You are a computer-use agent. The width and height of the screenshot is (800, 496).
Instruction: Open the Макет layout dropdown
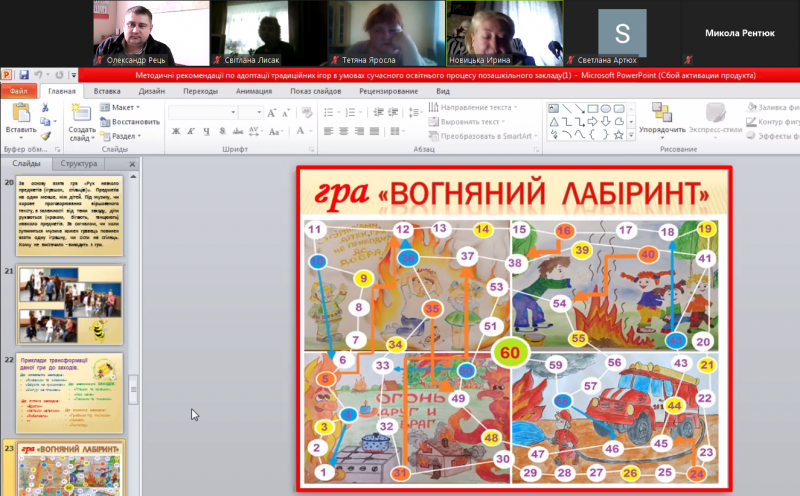[x=120, y=107]
